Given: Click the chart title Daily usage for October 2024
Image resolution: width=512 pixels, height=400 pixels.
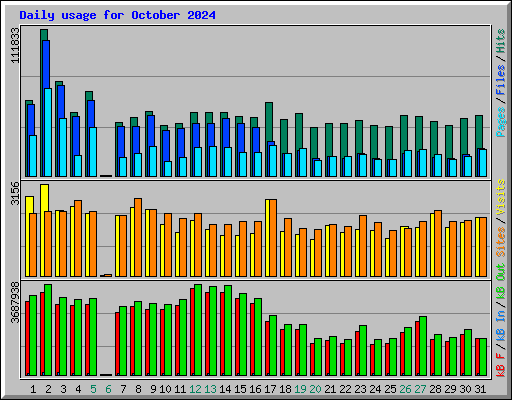Looking at the screenshot, I should coord(117,15).
